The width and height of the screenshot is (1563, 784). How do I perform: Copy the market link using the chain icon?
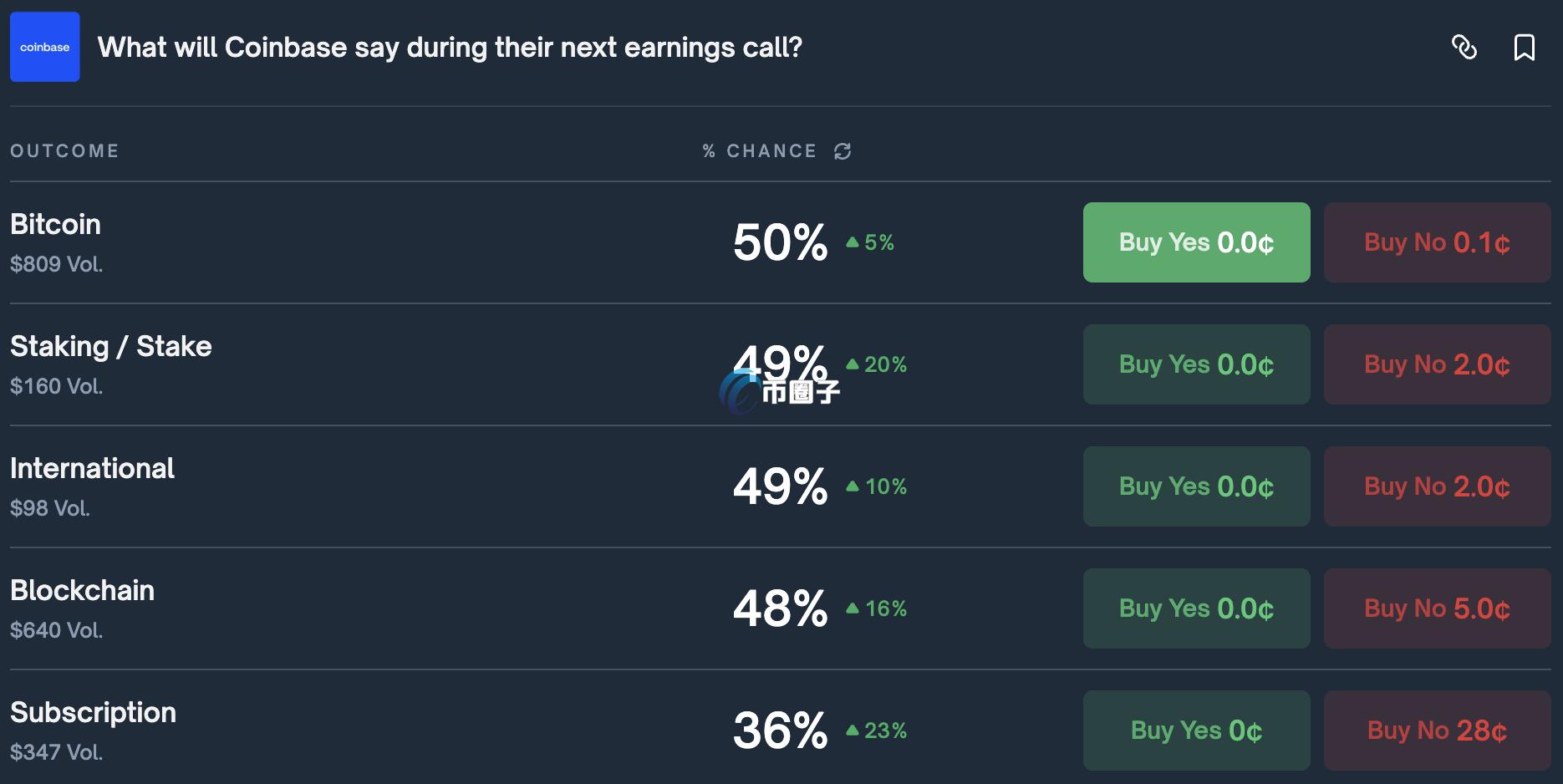point(1466,48)
